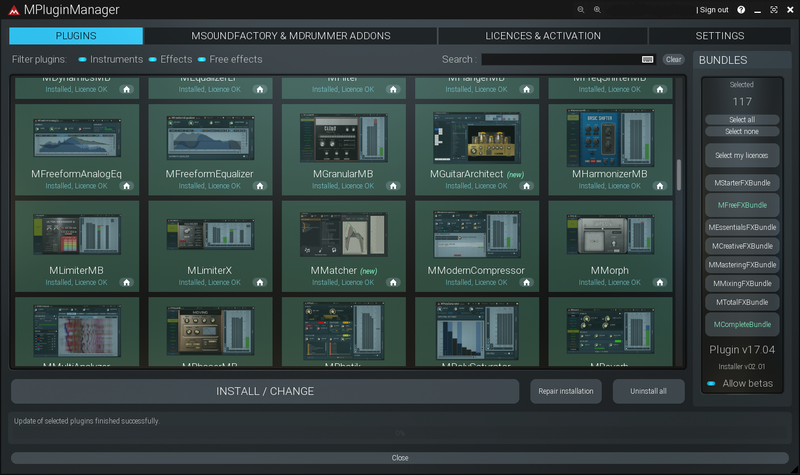Click the Install / Change button

coord(265,391)
